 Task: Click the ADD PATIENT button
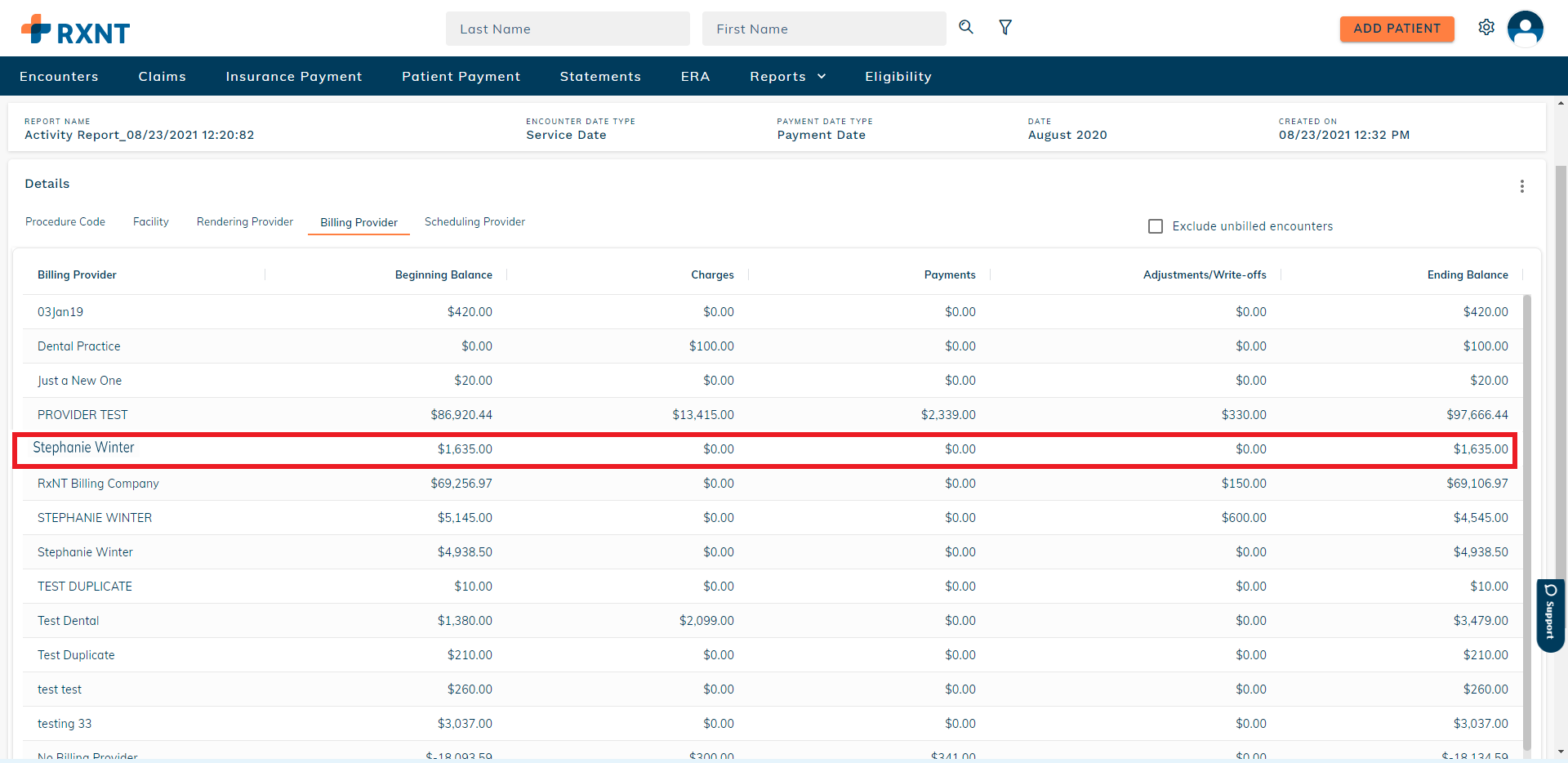click(1396, 29)
